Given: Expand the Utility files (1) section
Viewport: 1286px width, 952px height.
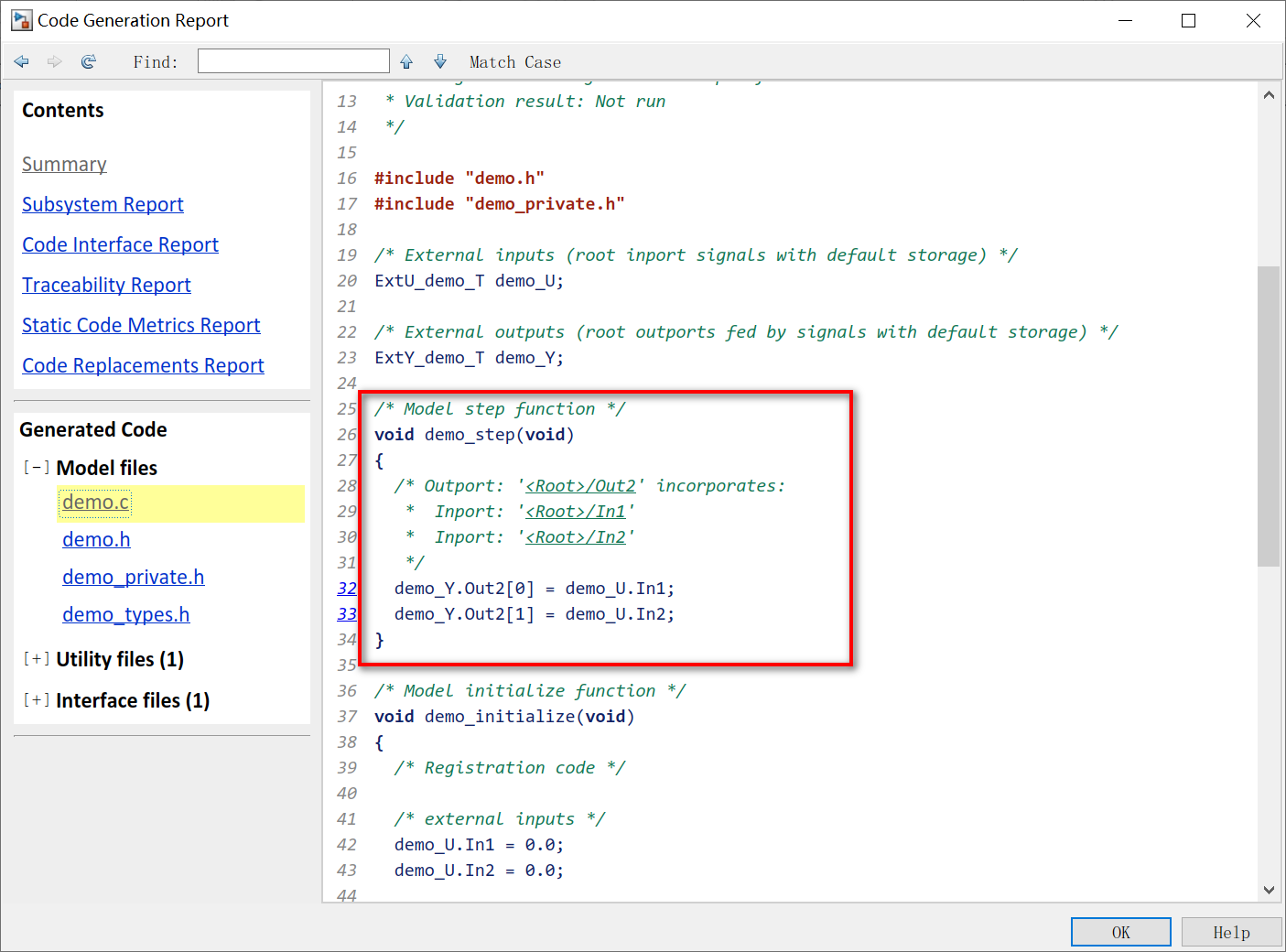Looking at the screenshot, I should pyautogui.click(x=37, y=659).
